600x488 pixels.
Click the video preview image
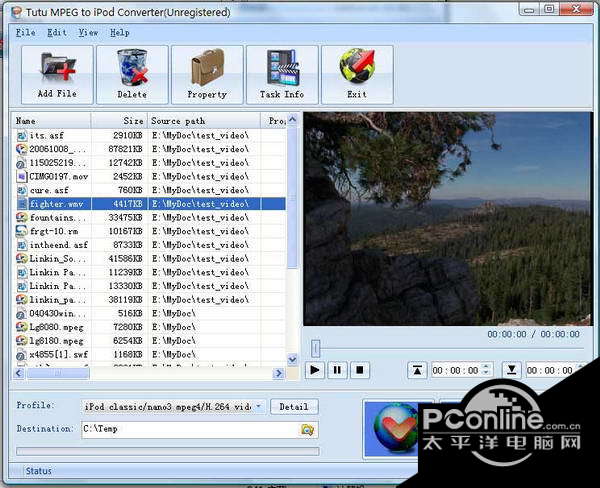(x=448, y=219)
